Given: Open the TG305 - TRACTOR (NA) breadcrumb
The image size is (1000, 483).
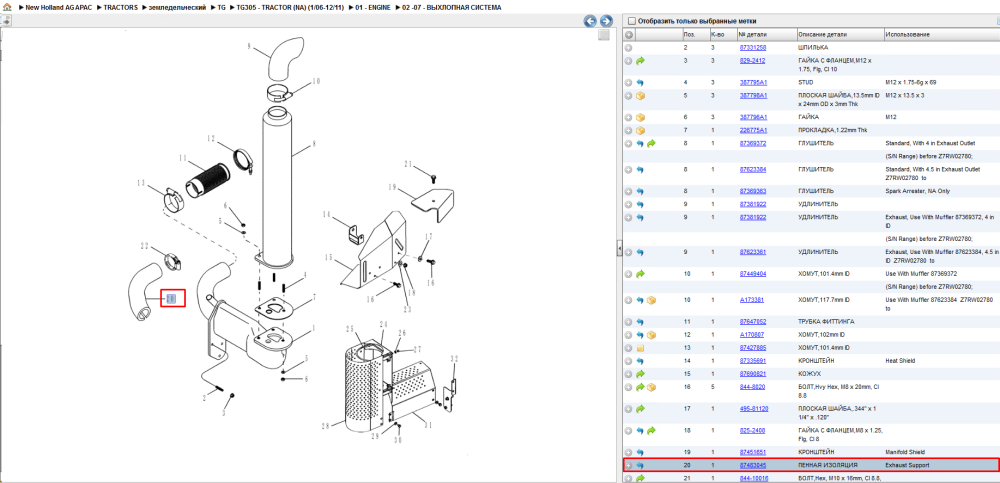Looking at the screenshot, I should point(291,7).
